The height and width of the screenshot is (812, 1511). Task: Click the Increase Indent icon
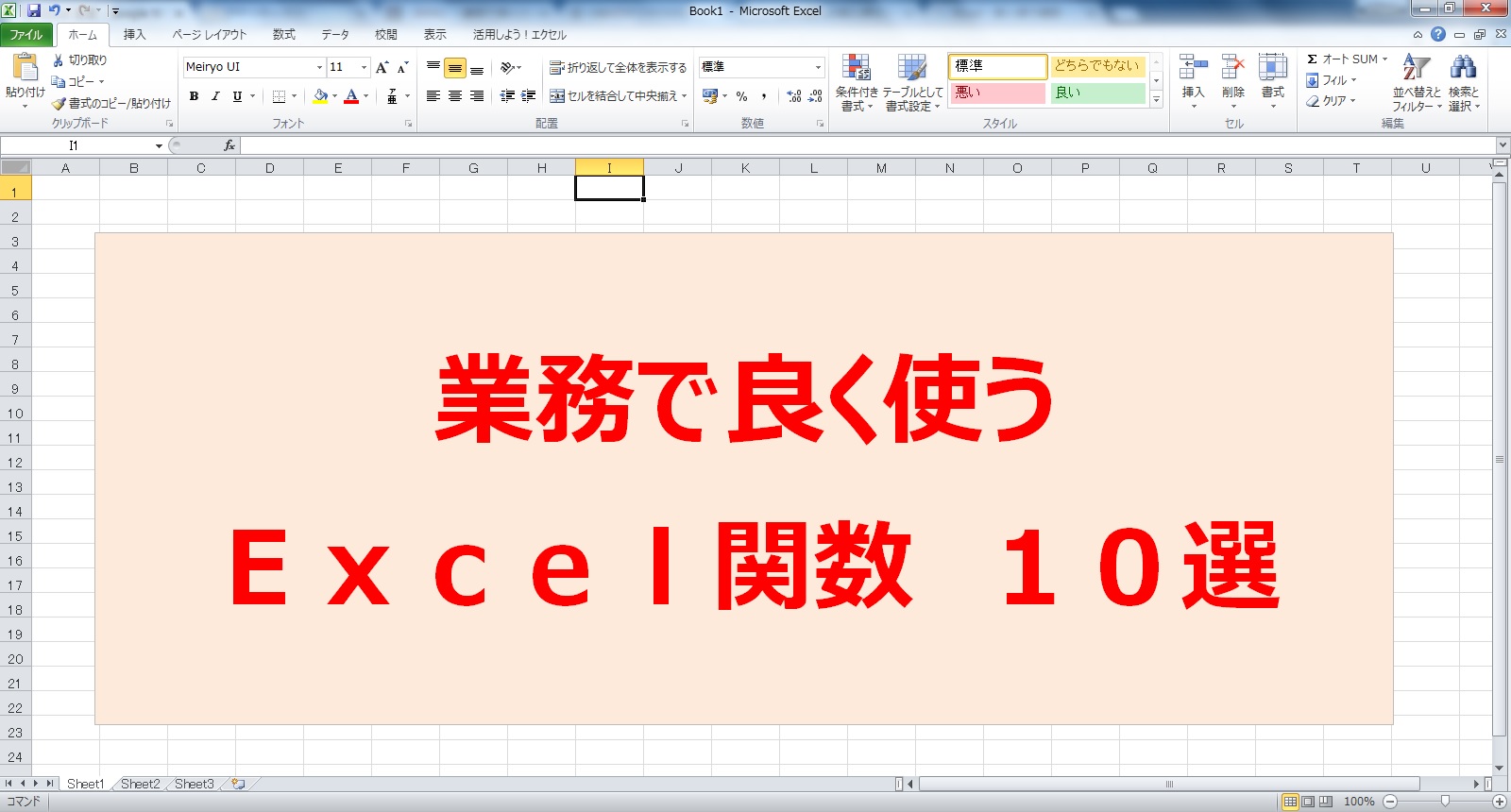click(529, 96)
